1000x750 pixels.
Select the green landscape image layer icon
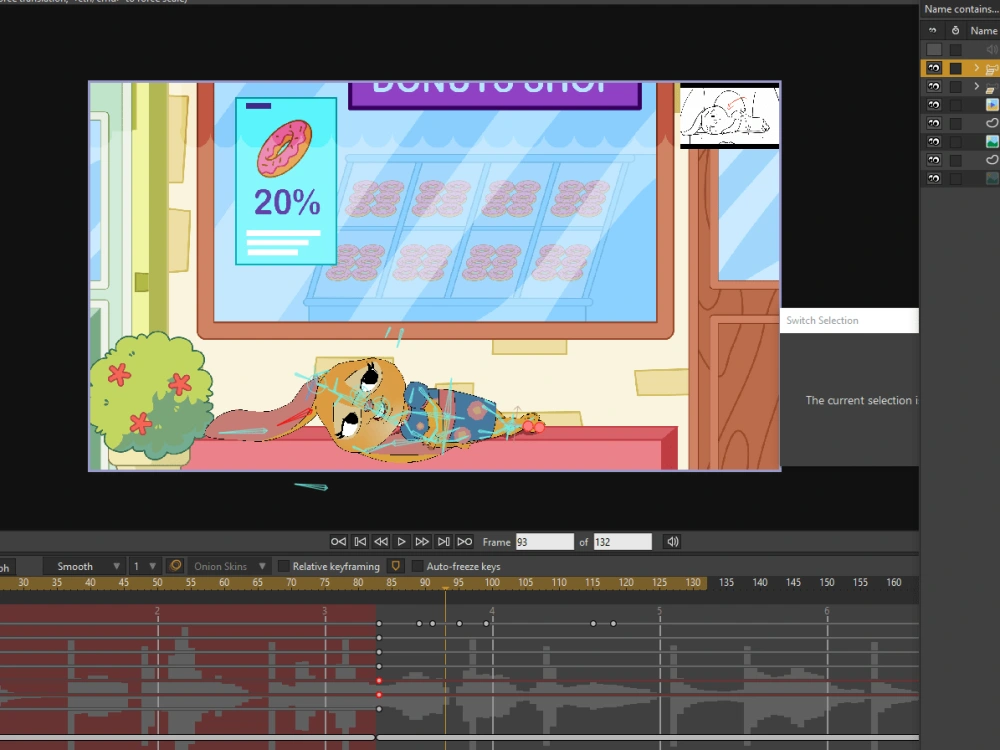[x=992, y=142]
